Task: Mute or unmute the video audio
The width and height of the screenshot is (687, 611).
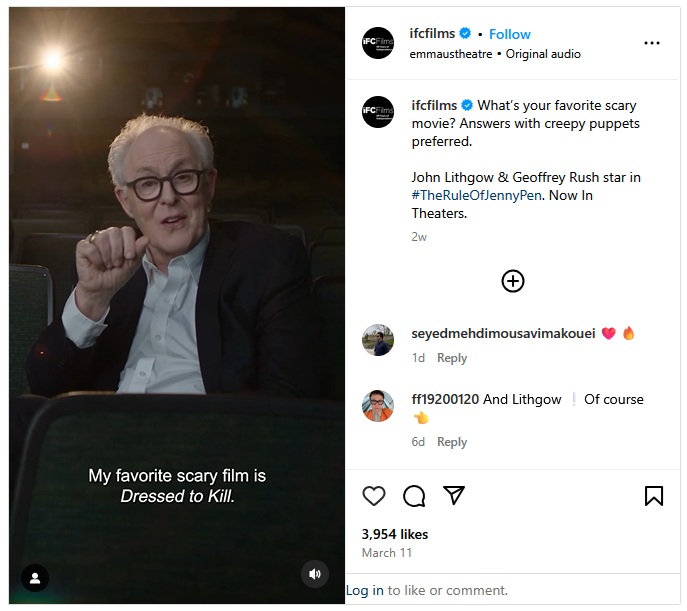Action: [x=314, y=574]
